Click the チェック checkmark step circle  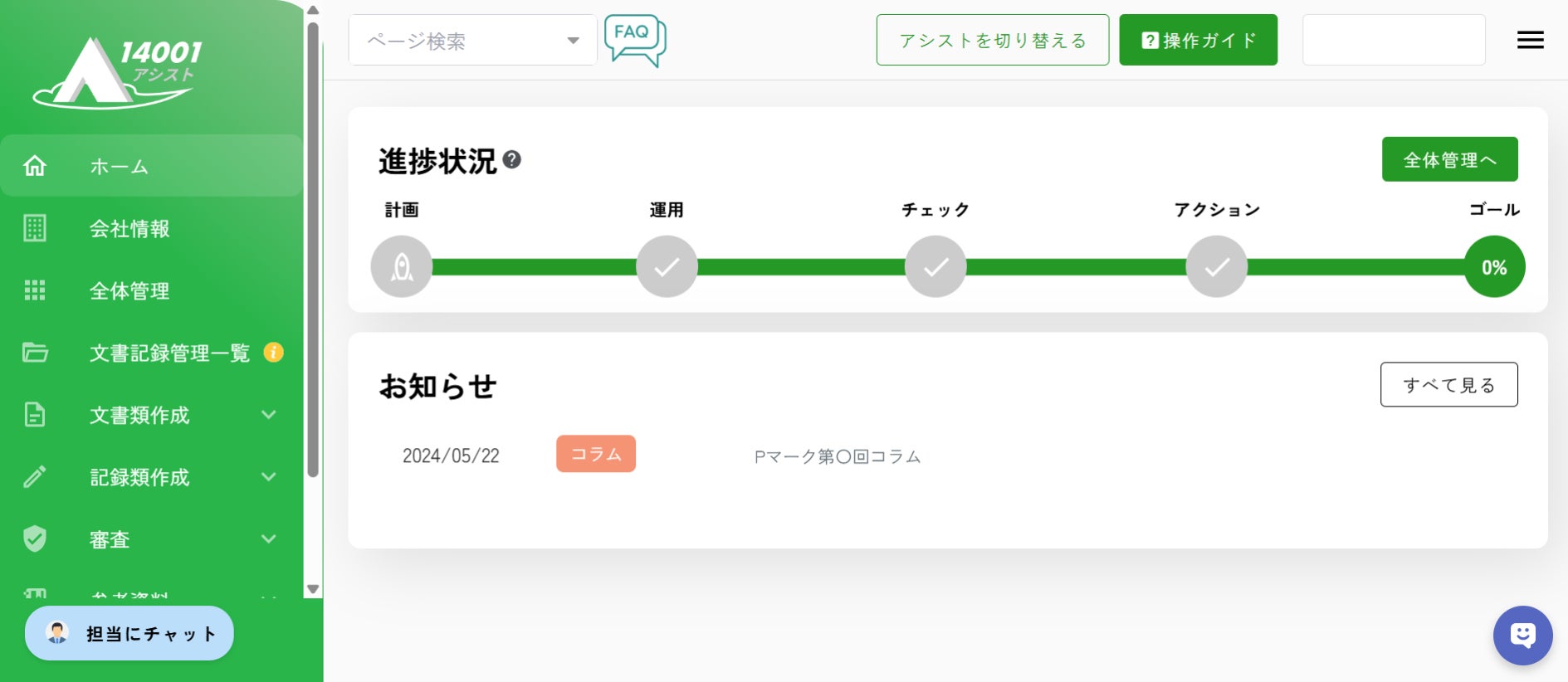[x=935, y=266]
